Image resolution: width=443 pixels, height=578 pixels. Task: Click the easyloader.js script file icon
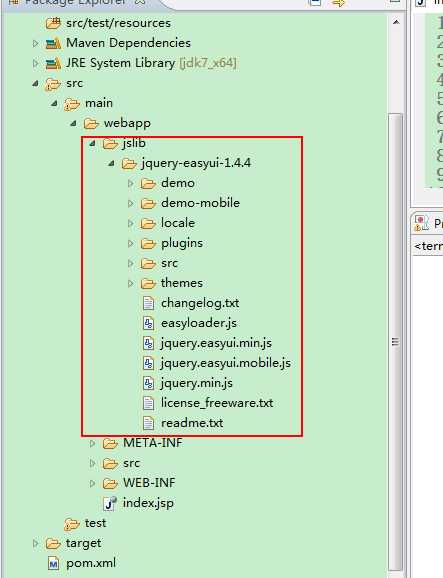(148, 323)
